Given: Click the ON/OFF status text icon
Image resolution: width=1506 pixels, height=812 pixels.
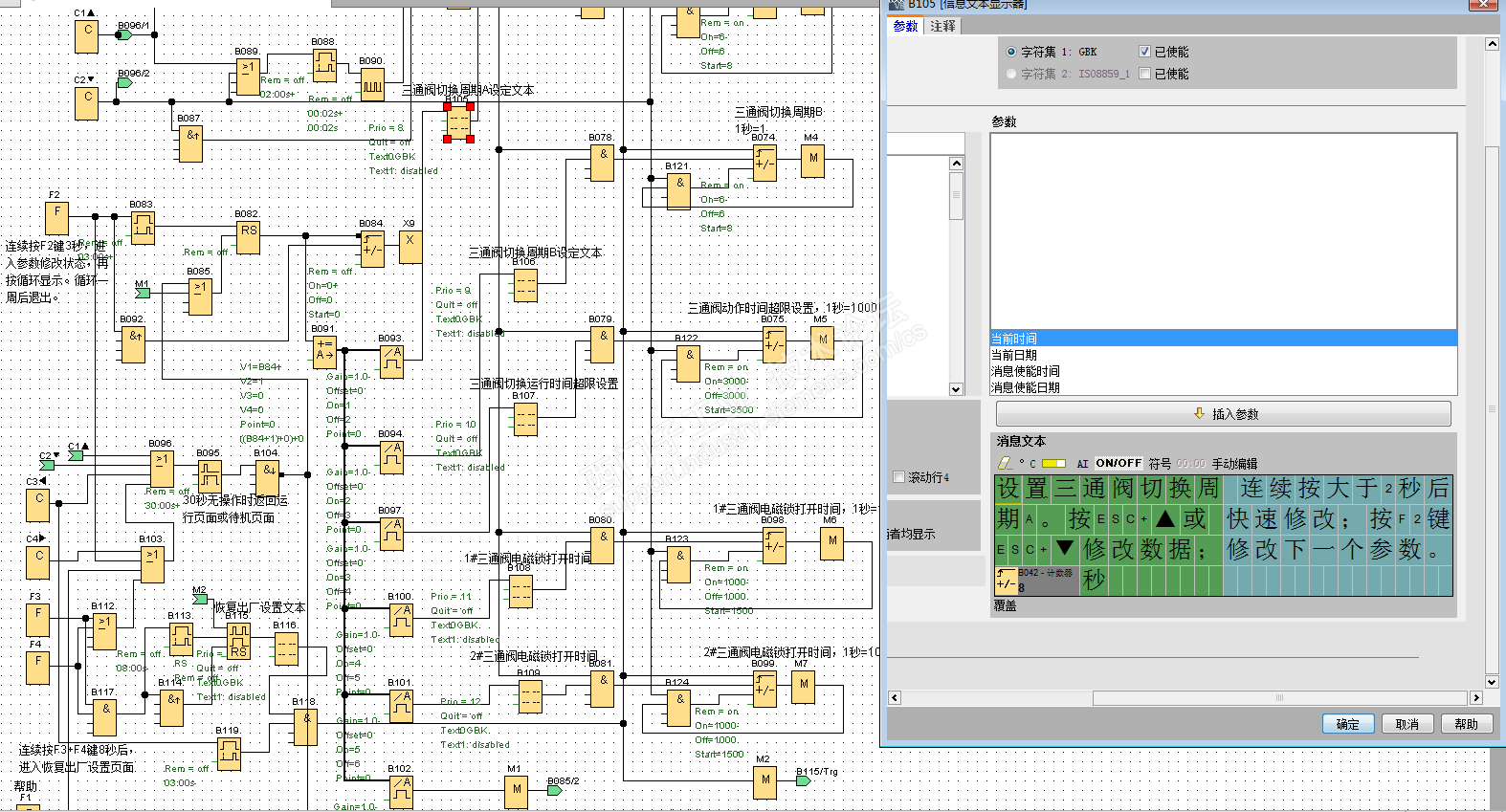Looking at the screenshot, I should (x=1118, y=463).
